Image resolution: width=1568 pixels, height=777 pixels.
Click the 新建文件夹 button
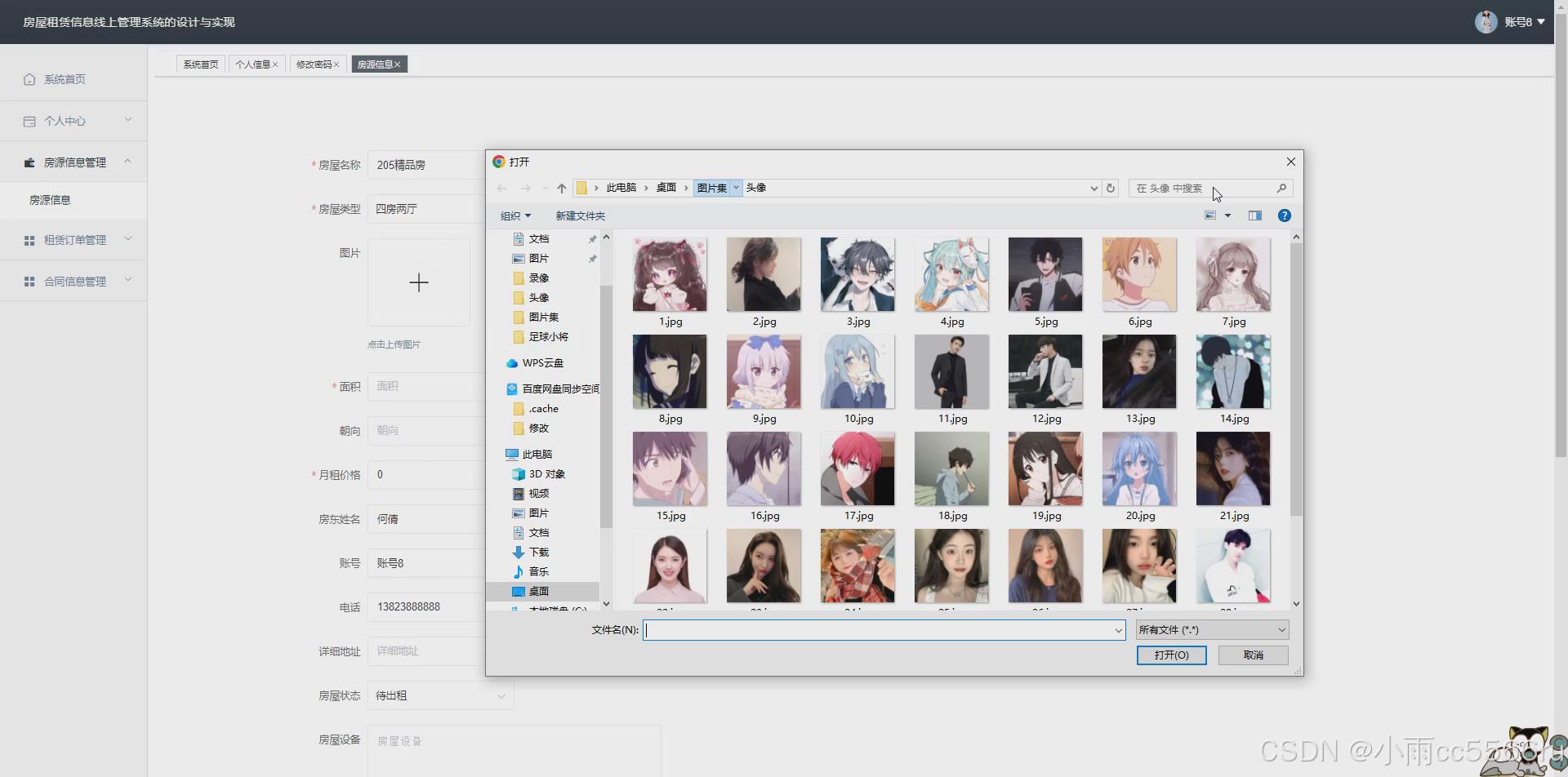581,216
